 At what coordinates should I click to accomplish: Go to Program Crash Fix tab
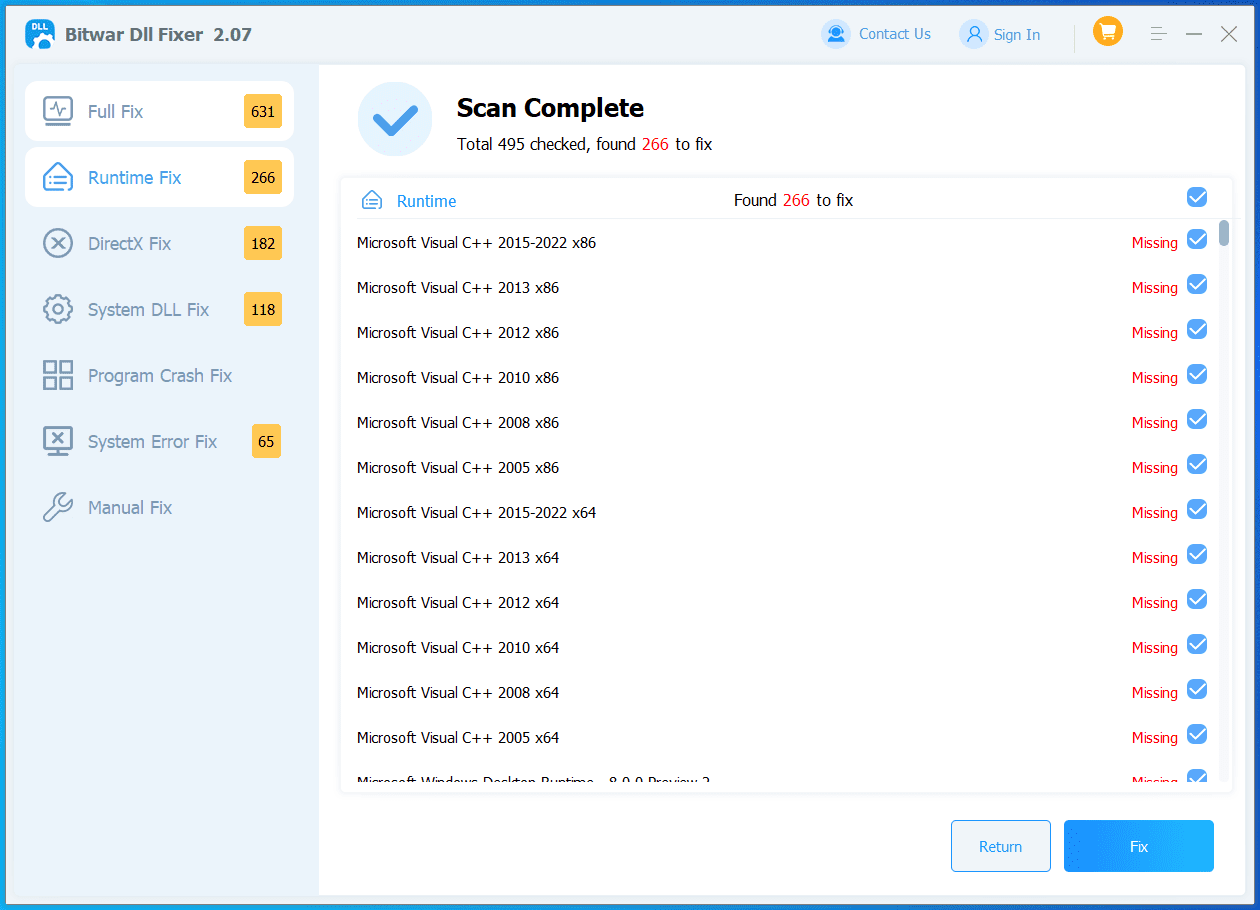[159, 375]
